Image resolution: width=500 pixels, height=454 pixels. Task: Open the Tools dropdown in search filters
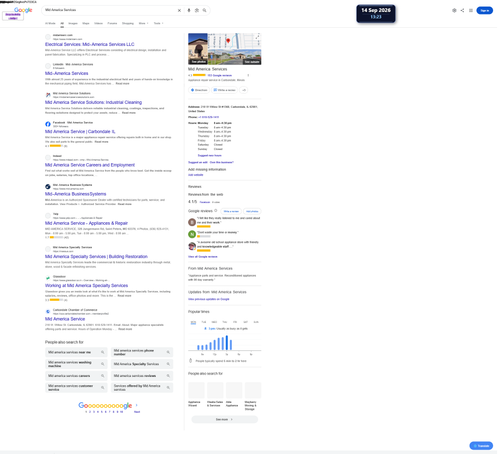coord(158,23)
